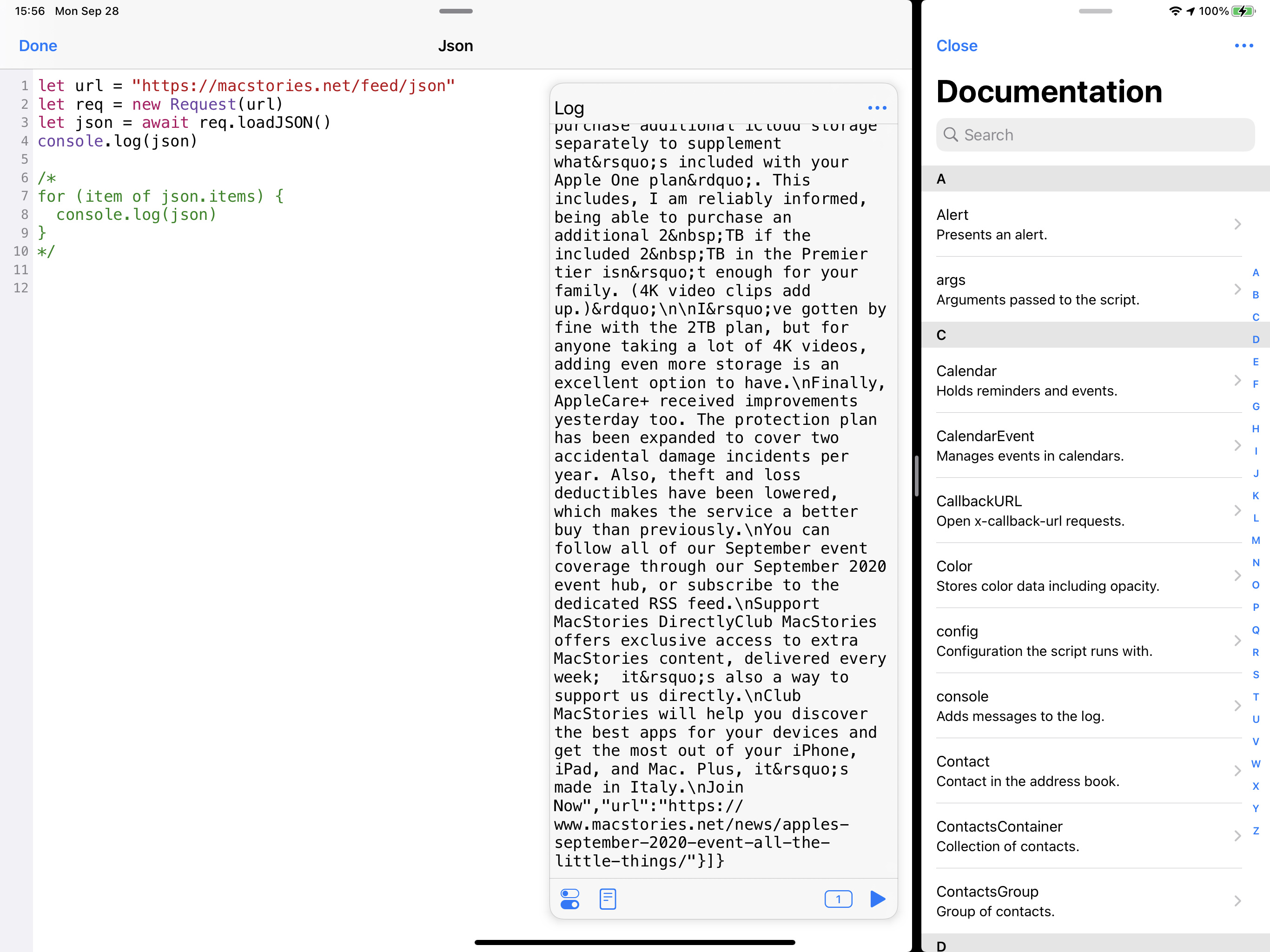The image size is (1270, 952).
Task: Jump to index letter W
Action: pos(1256,764)
